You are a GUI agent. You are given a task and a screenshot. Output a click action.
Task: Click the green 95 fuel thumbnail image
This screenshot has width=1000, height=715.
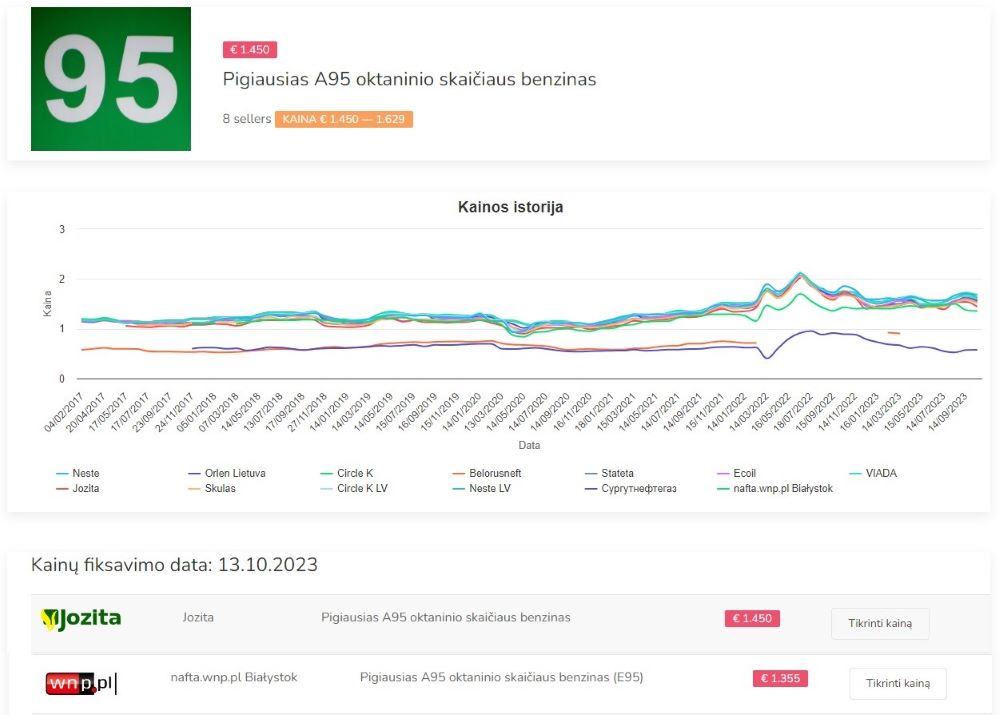click(111, 79)
